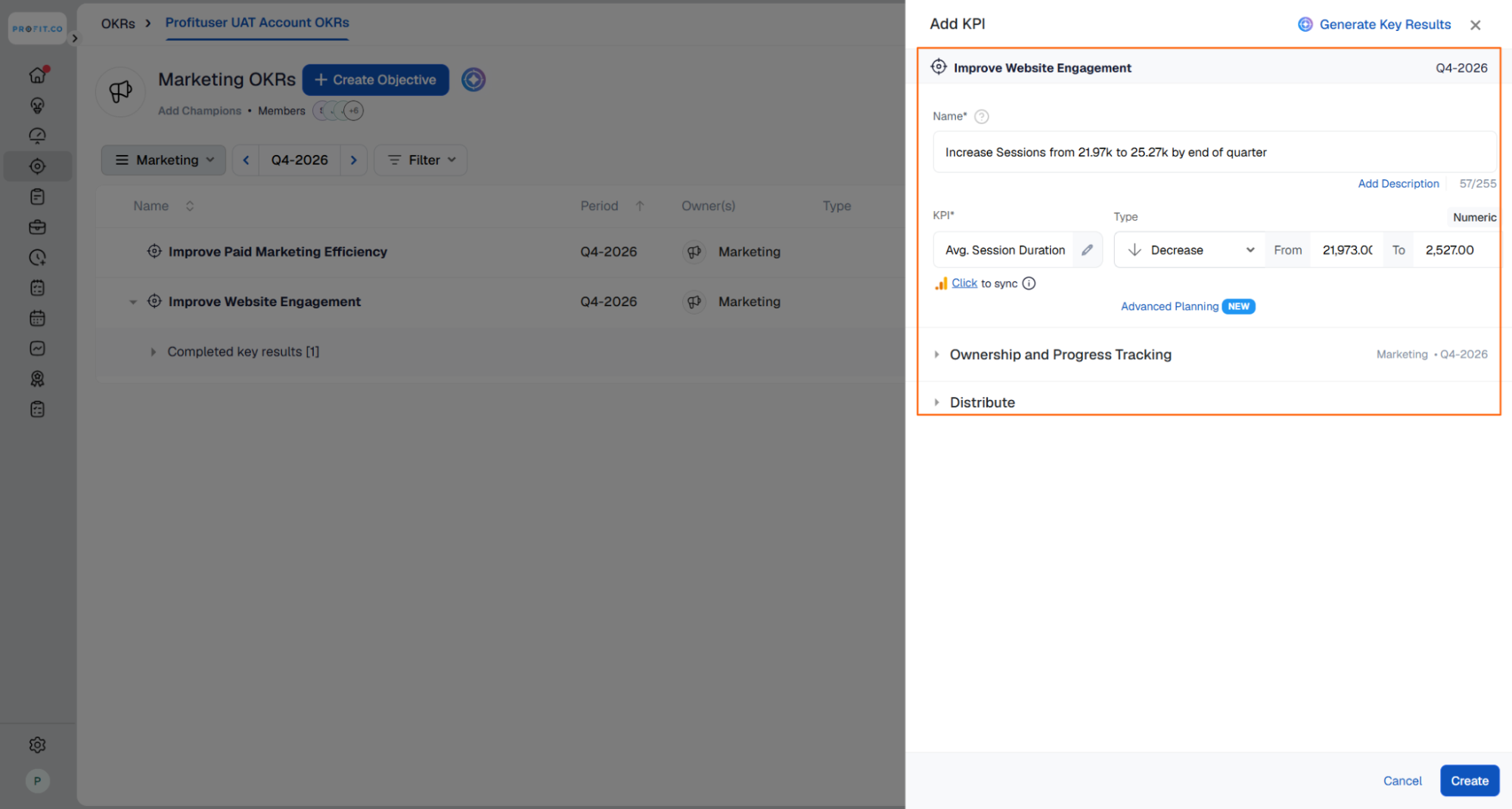Click Add Champions link
This screenshot has height=809, width=1512.
click(200, 110)
